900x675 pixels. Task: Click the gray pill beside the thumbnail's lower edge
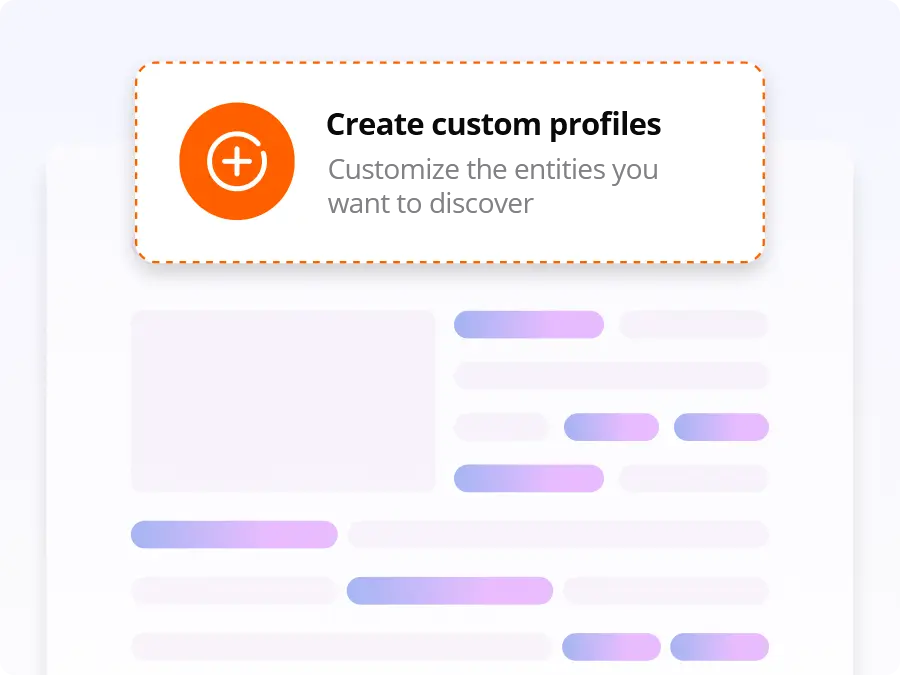(693, 479)
